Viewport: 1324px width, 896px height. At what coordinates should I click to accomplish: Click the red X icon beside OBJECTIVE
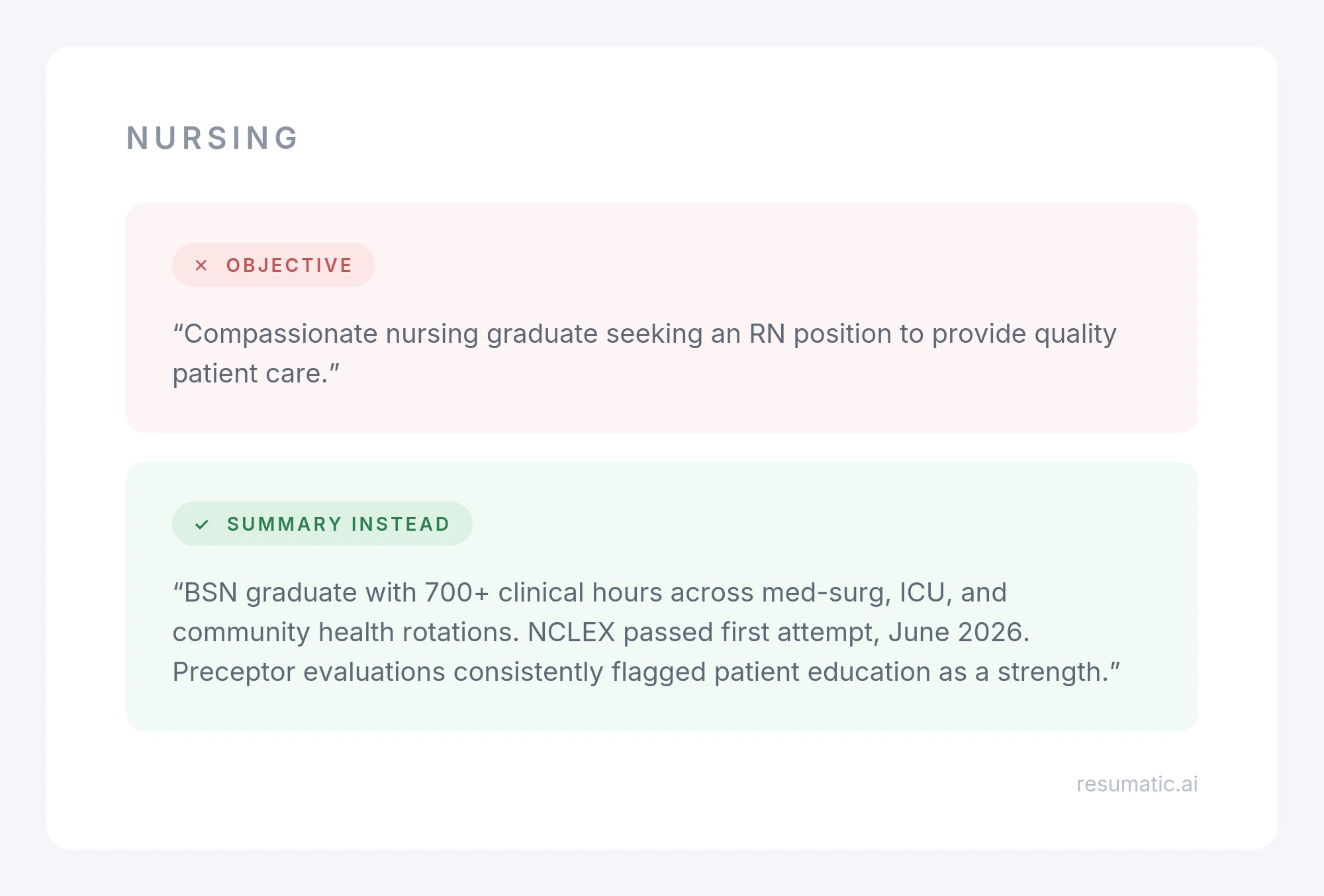click(x=201, y=265)
